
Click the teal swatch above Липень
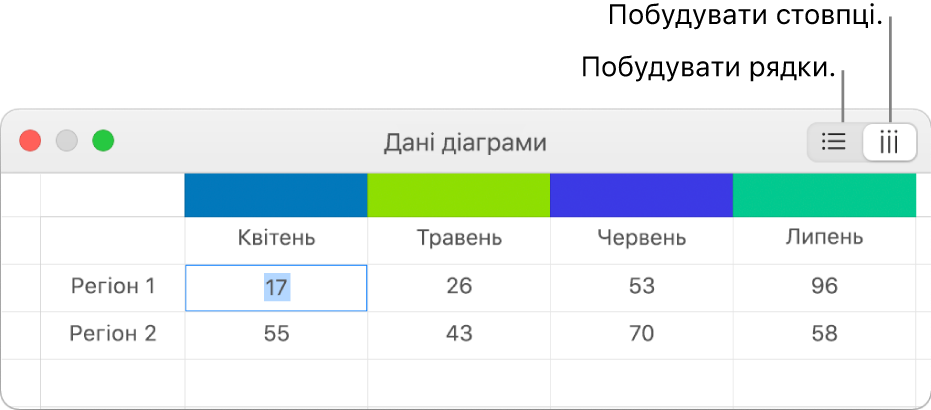pyautogui.click(x=825, y=195)
